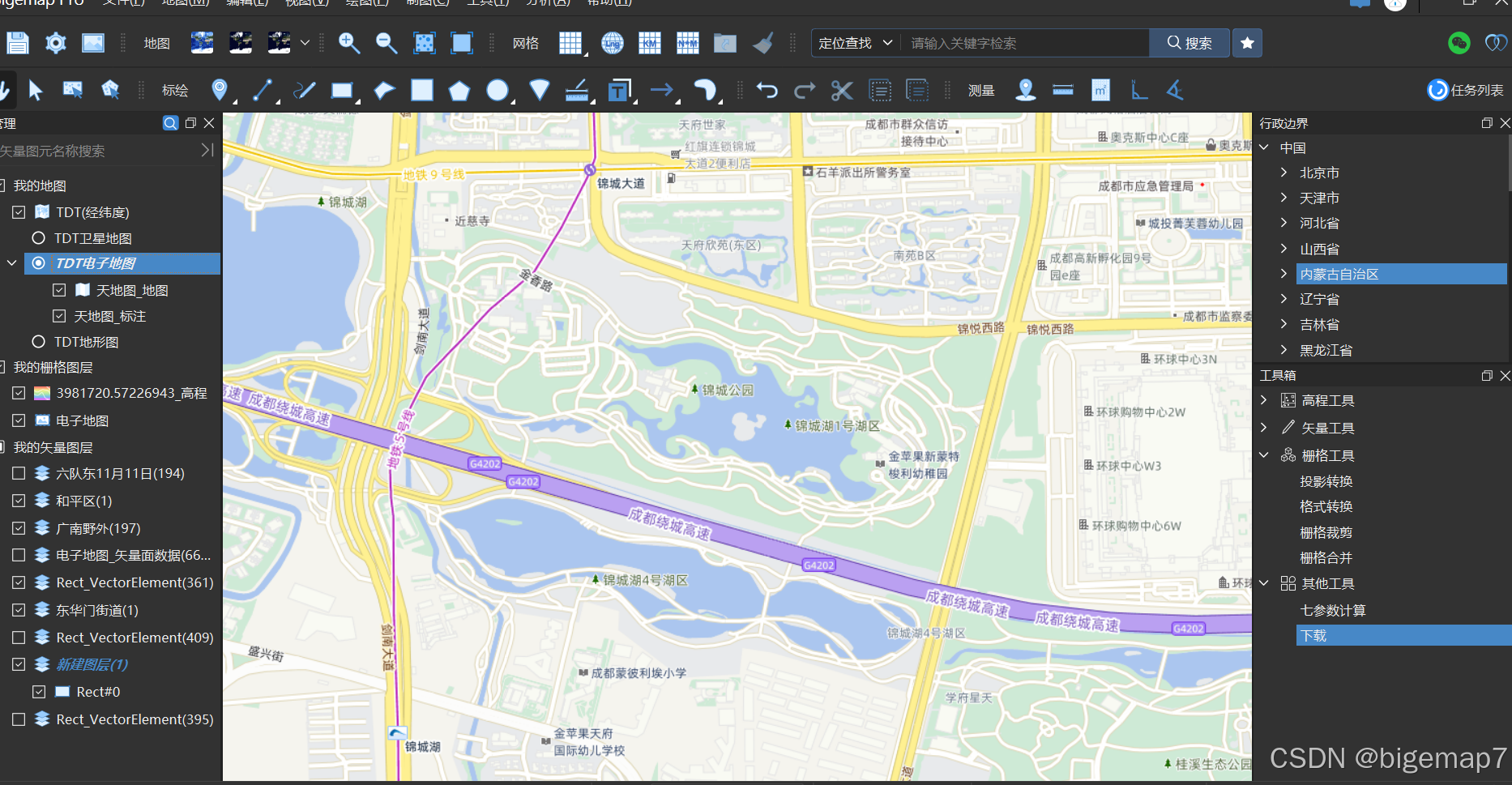
Task: Select 黑龙江省 in the boundary list
Action: 1326,350
